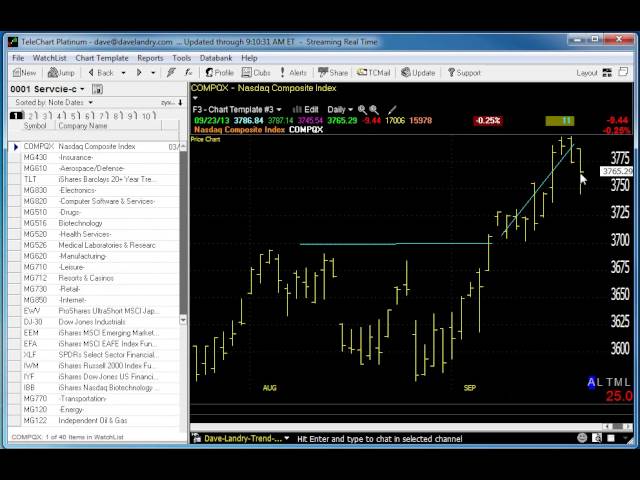Click the watchlist scrollbar down arrow
Viewport: 640px width, 480px height.
183,320
